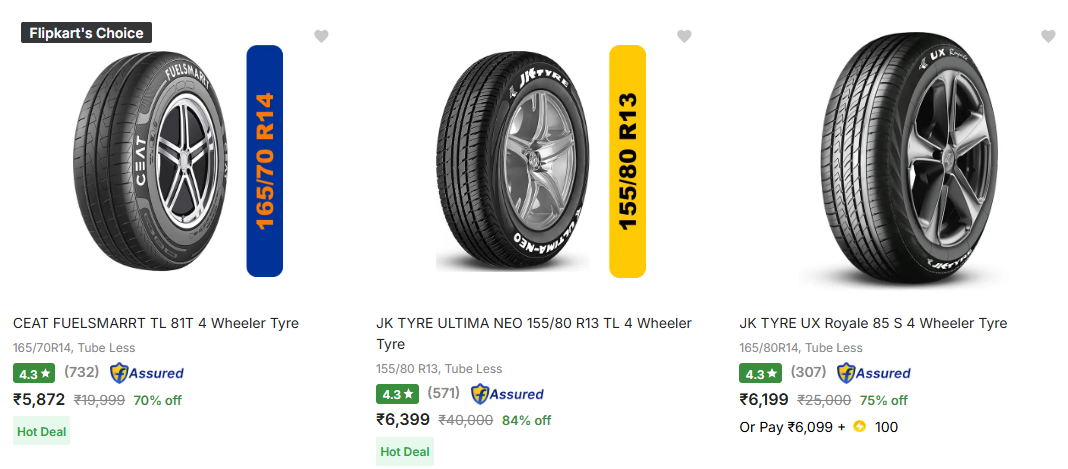Toggle wishlist heart on JK Ultima Neo tyre

(684, 37)
